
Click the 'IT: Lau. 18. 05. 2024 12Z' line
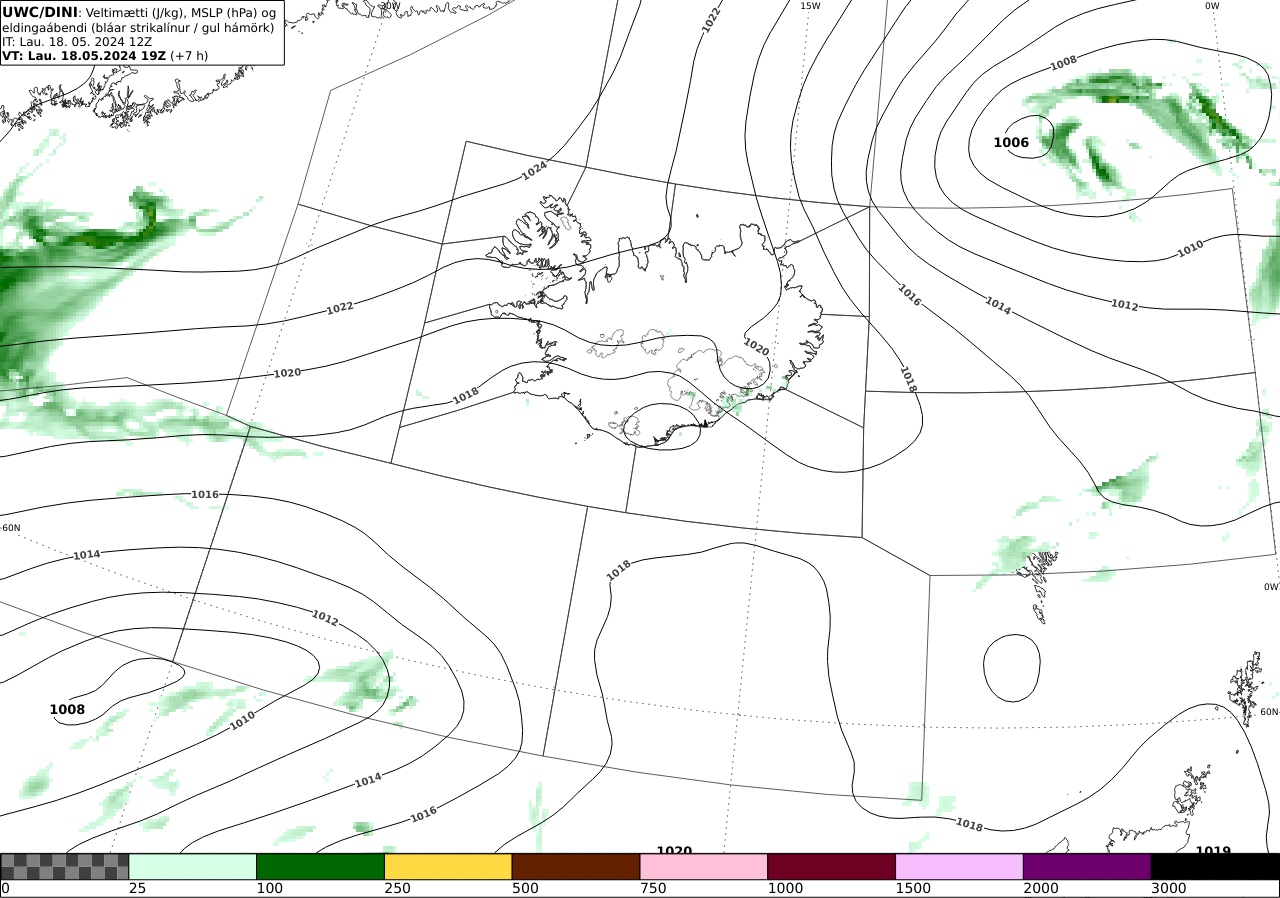point(77,42)
